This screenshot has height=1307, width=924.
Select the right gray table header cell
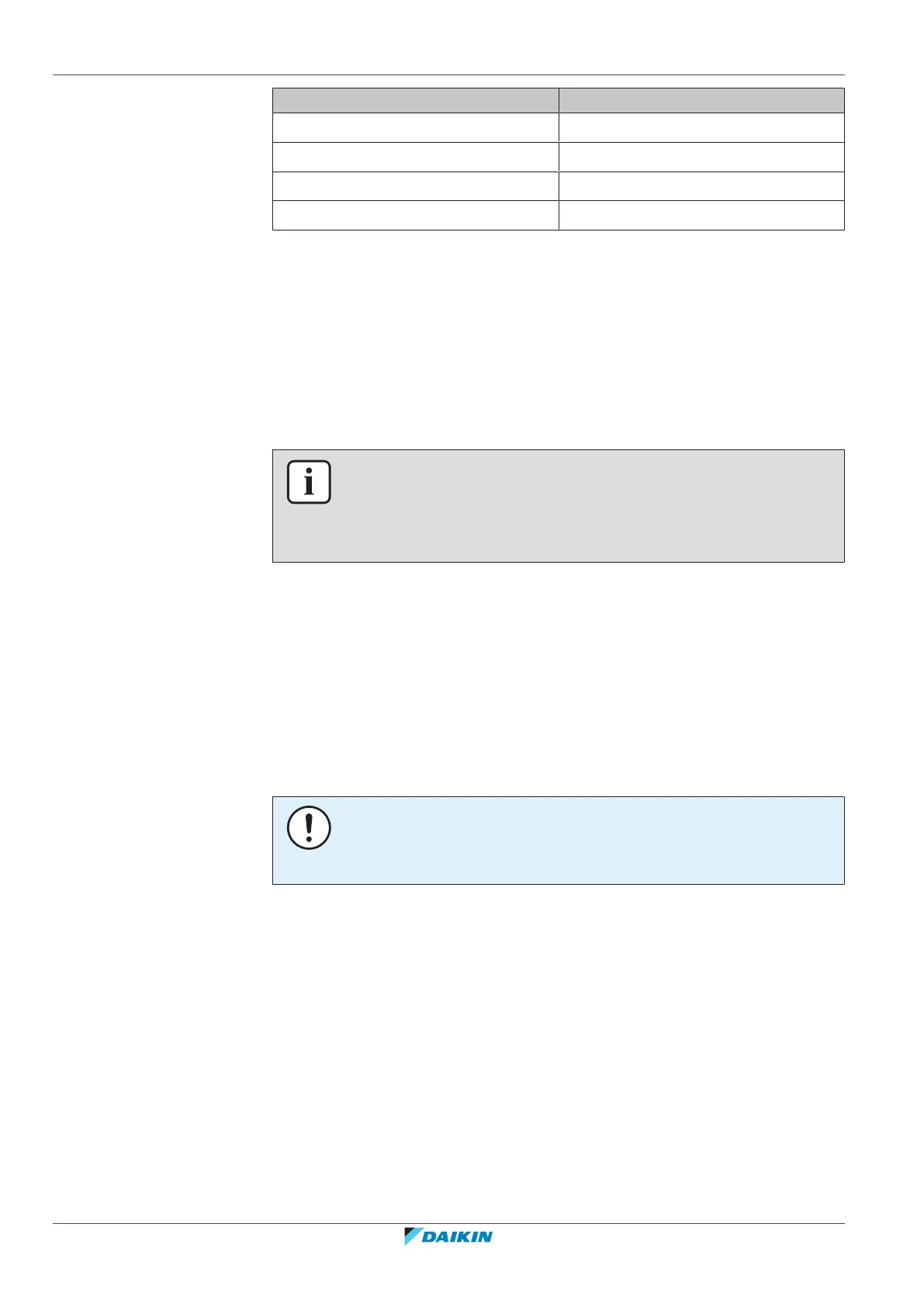(701, 100)
